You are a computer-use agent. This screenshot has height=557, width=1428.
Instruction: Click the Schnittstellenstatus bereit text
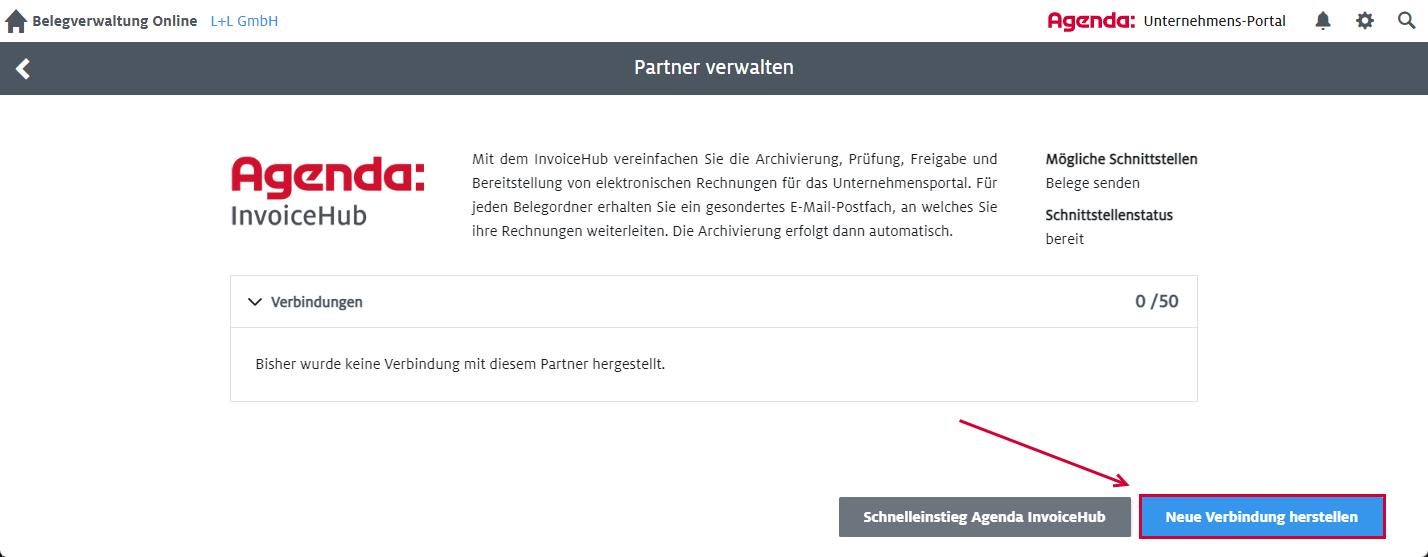(1065, 239)
